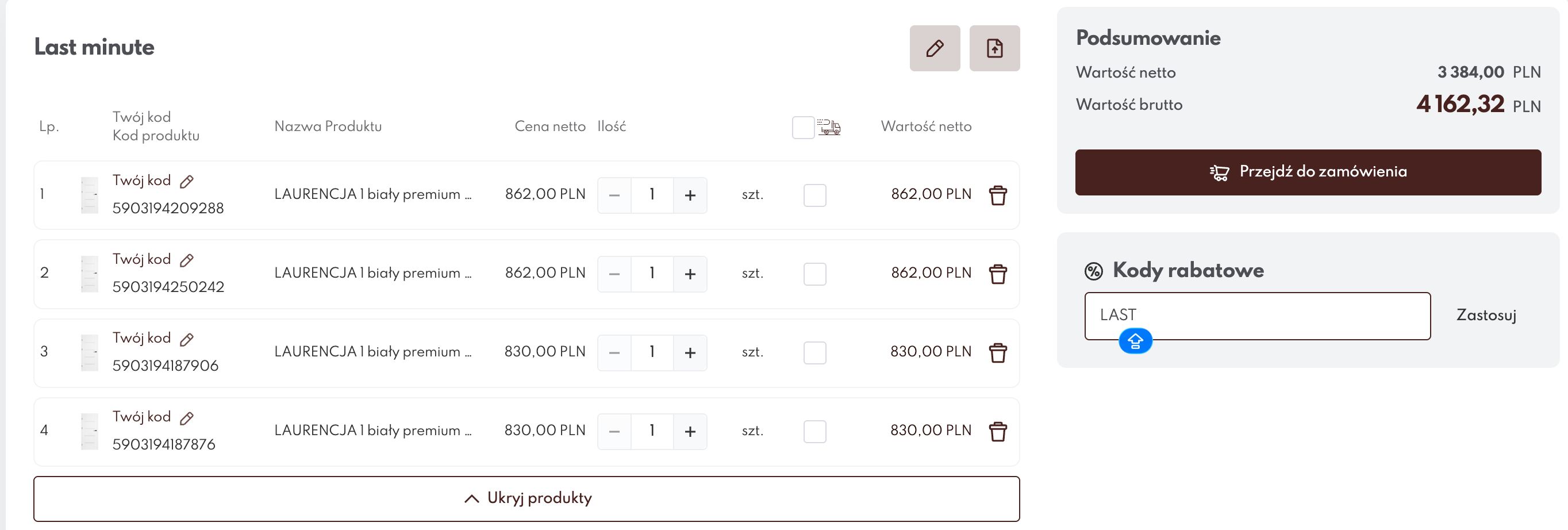Increase quantity of row 4 with plus
This screenshot has width=1568, height=530.
tap(690, 432)
